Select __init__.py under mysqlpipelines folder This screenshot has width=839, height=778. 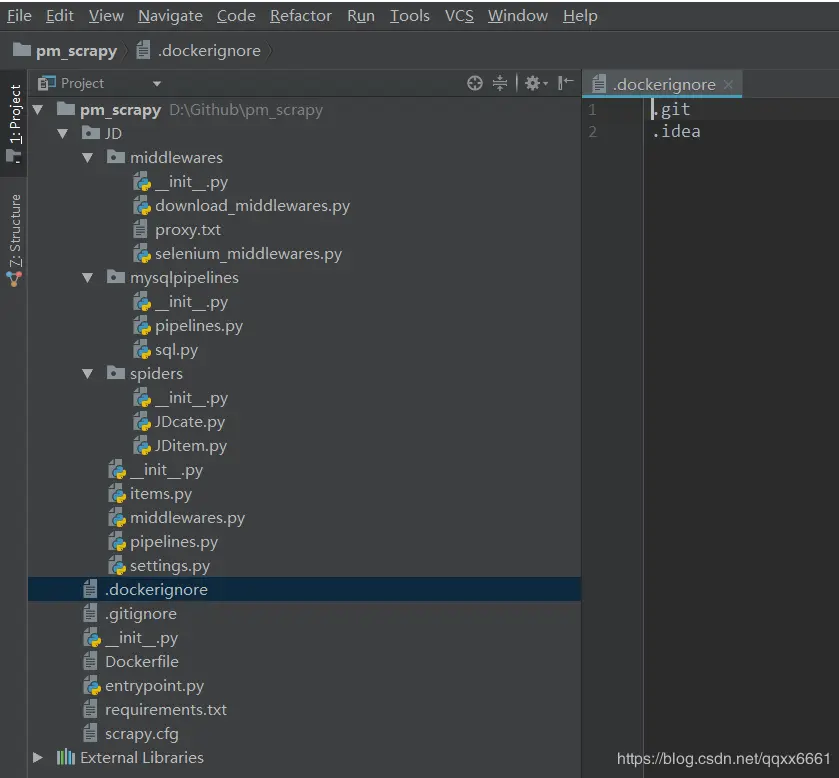tap(192, 302)
